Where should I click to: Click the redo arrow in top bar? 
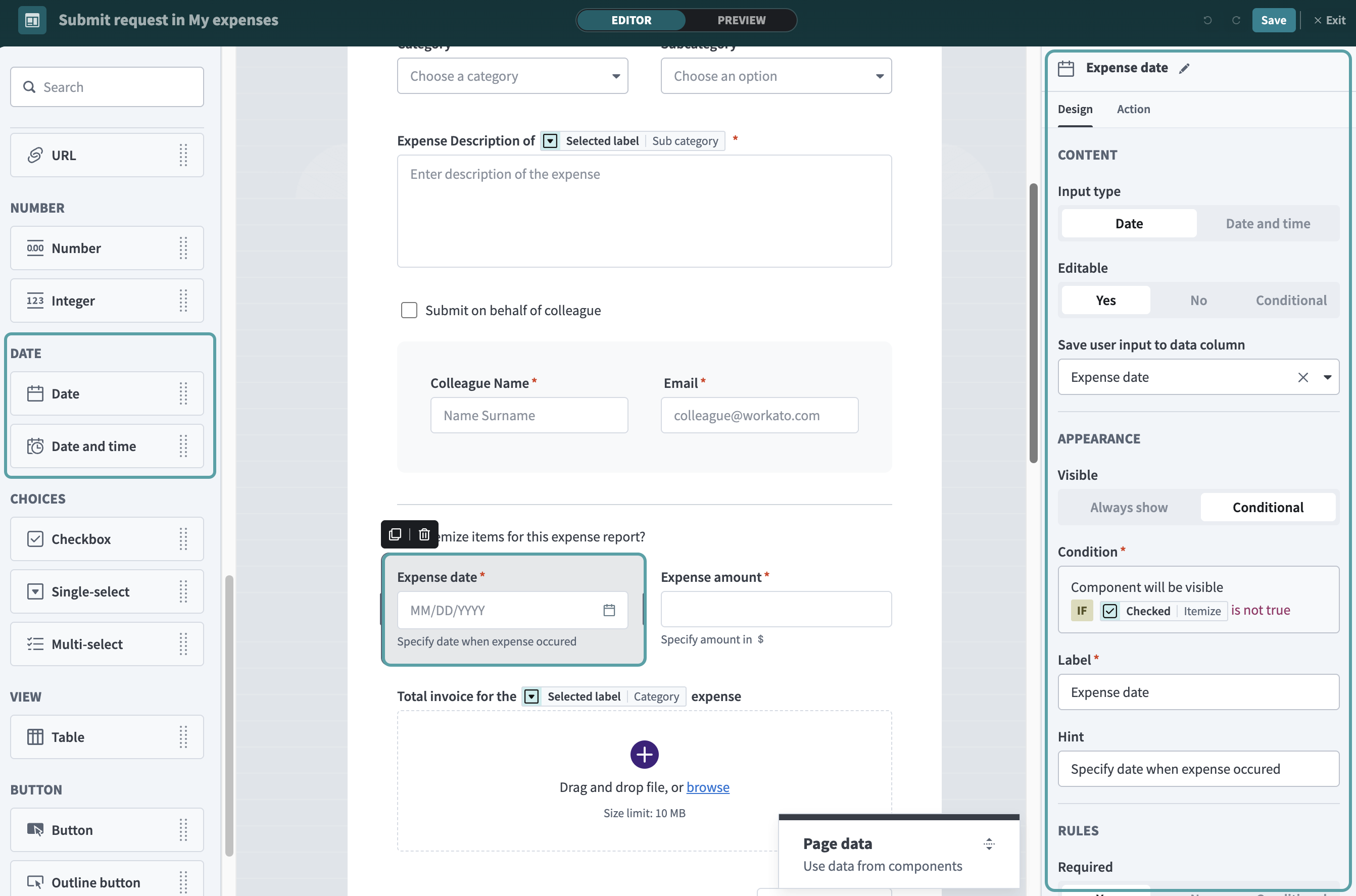1236,20
